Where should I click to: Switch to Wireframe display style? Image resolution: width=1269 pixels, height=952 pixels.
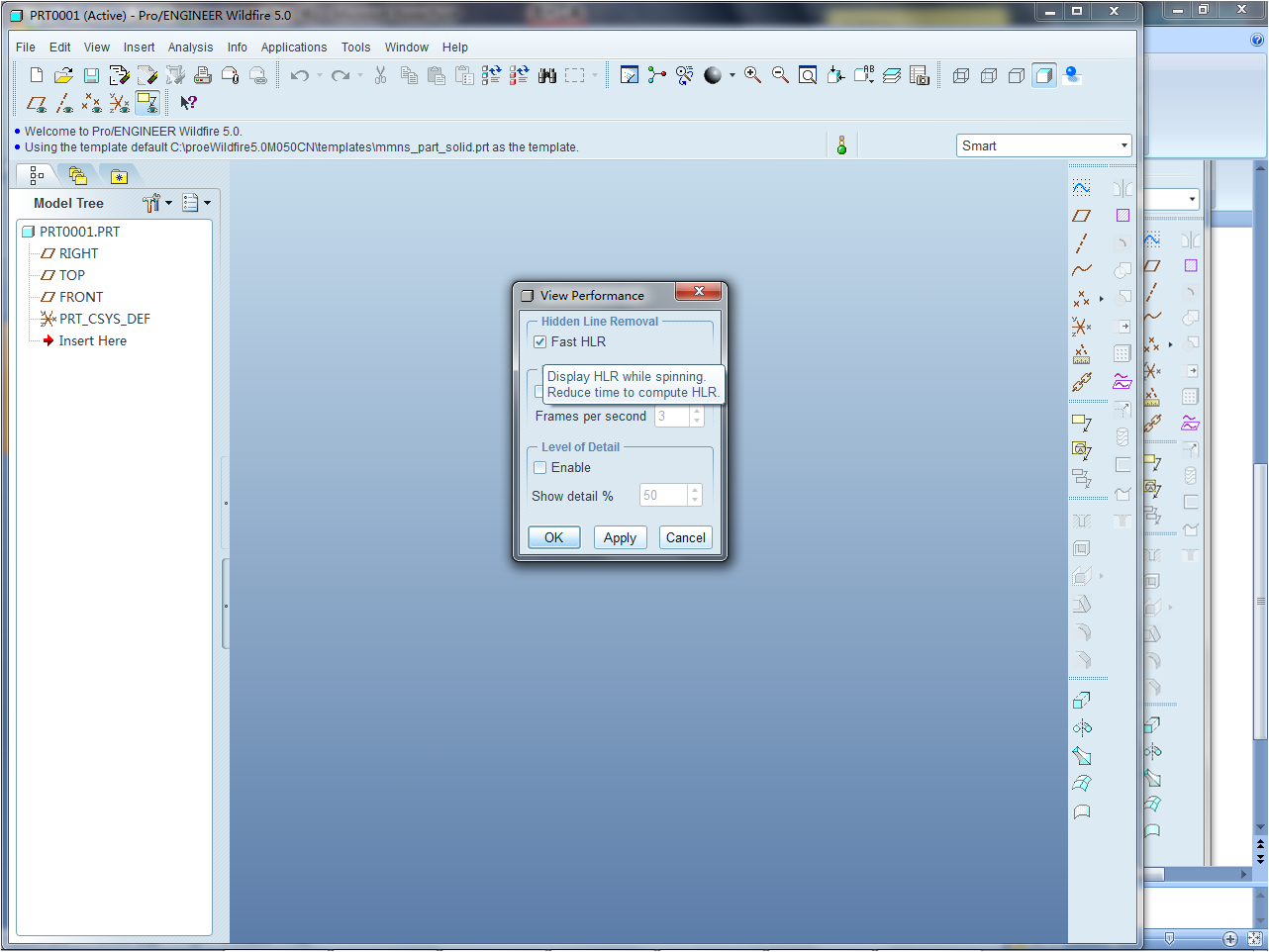[x=961, y=75]
